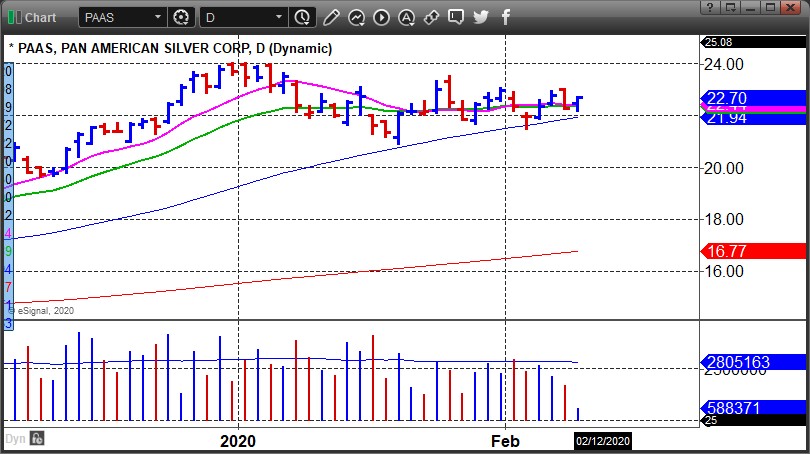Image resolution: width=810 pixels, height=454 pixels.
Task: Click the 588371 volume label
Action: tap(753, 408)
